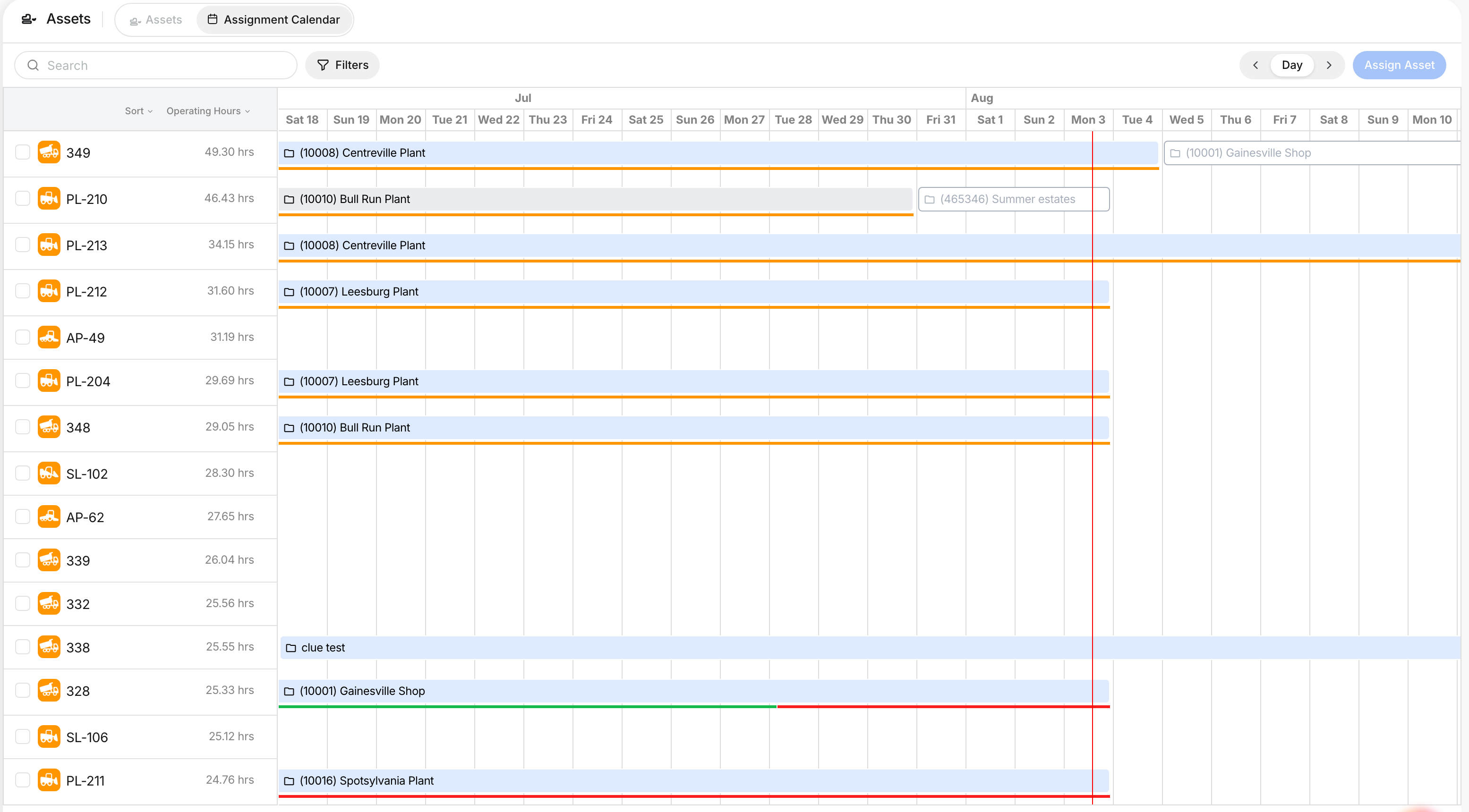Open PL-210 Bull Run Plant assignment bar

(595, 199)
